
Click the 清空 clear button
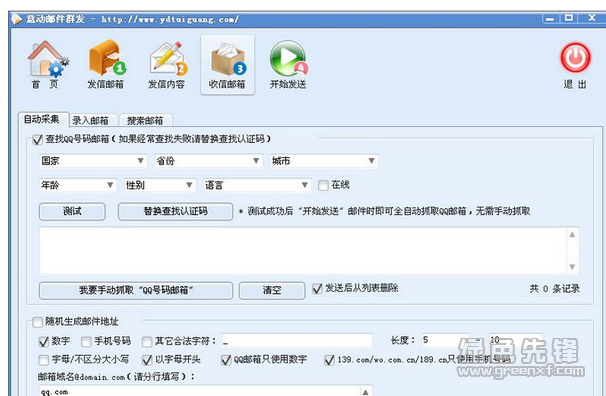click(272, 291)
